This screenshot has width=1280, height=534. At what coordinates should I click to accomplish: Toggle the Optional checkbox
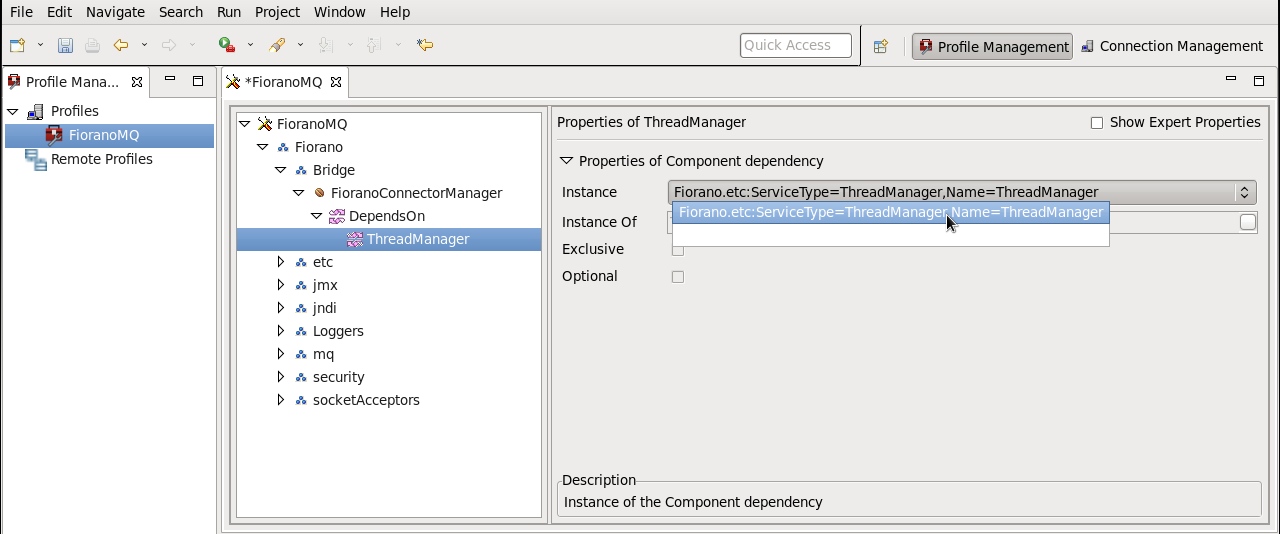(x=678, y=277)
